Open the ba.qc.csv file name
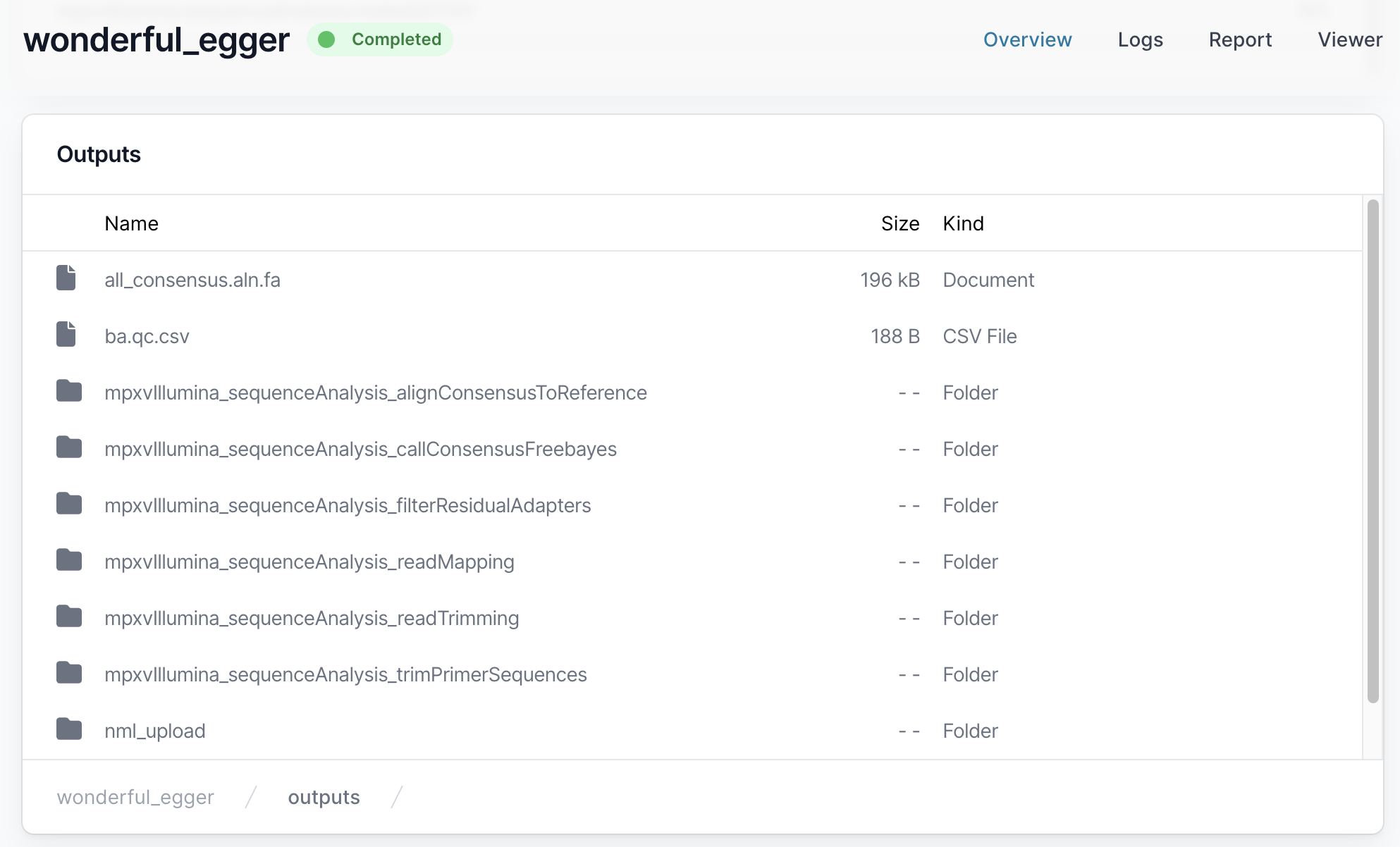The width and height of the screenshot is (1400, 847). coord(147,336)
